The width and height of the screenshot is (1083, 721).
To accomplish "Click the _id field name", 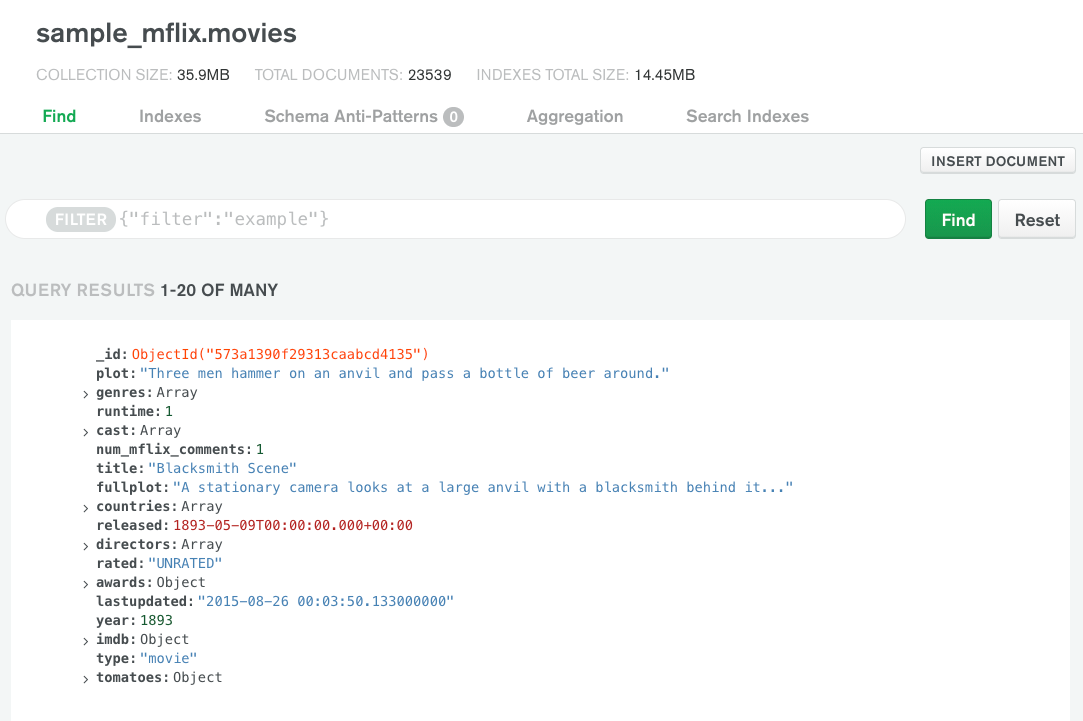I will 111,354.
